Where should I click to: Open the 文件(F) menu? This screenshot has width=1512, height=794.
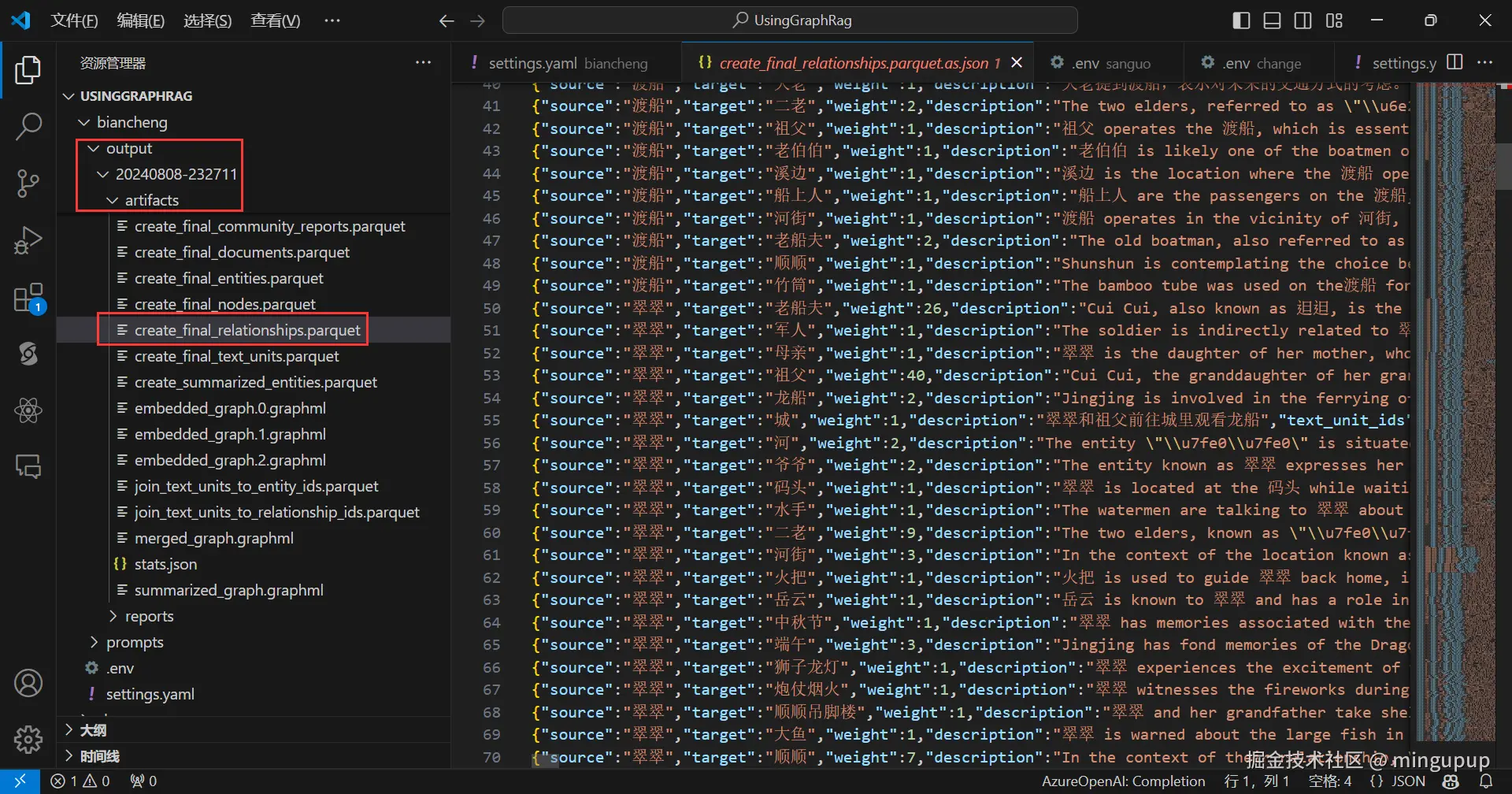point(74,20)
